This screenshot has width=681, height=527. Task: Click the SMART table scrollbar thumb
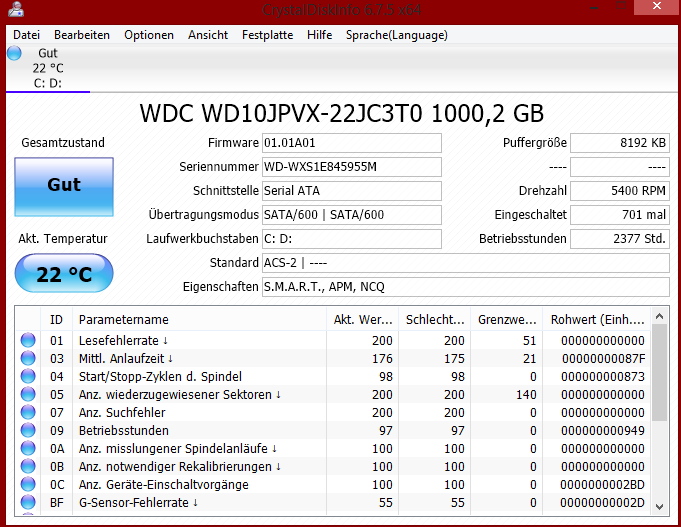pyautogui.click(x=659, y=372)
